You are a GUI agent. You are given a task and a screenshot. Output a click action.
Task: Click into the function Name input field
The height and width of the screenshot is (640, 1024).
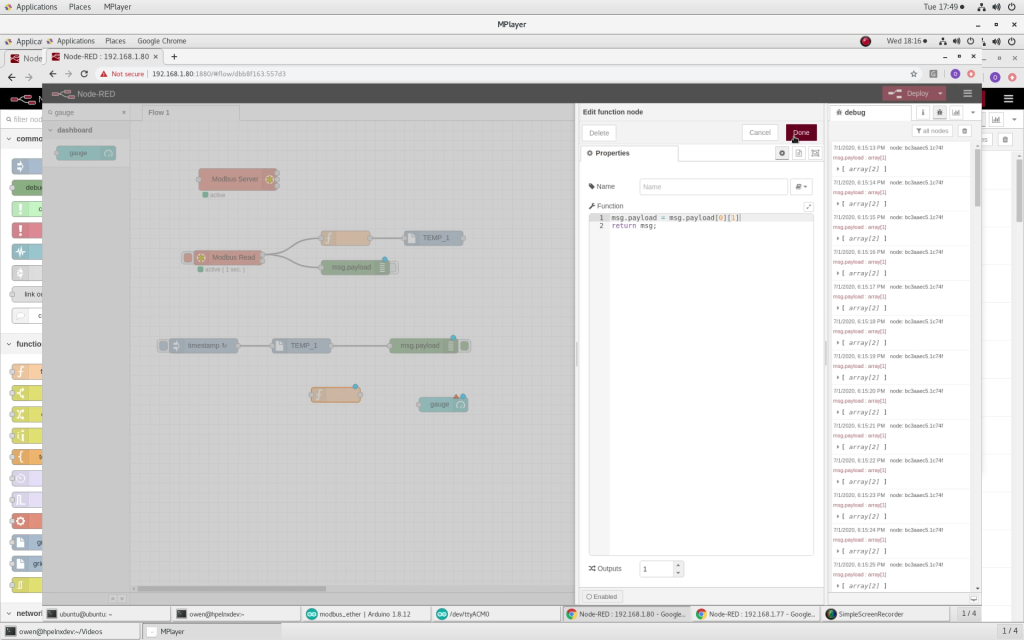coord(713,187)
